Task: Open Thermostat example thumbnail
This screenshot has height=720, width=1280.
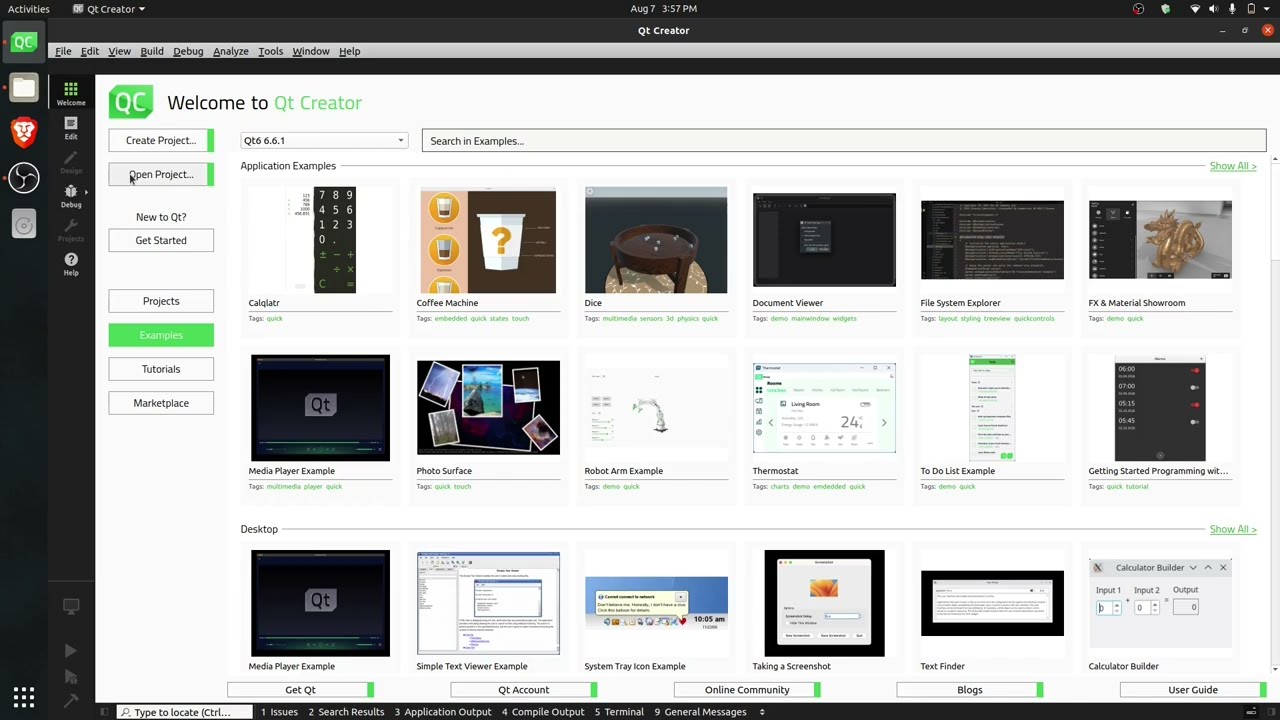Action: click(824, 408)
